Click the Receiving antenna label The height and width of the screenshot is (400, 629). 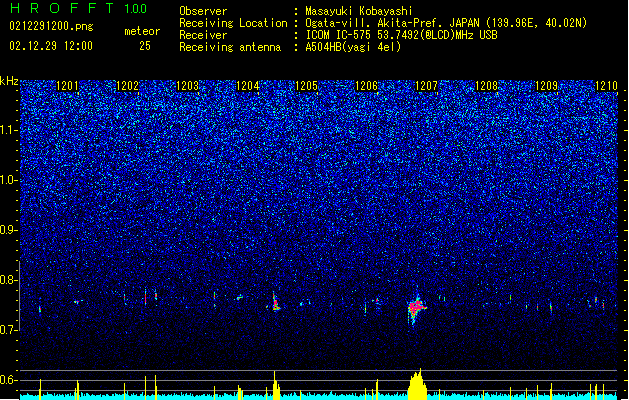click(230, 47)
